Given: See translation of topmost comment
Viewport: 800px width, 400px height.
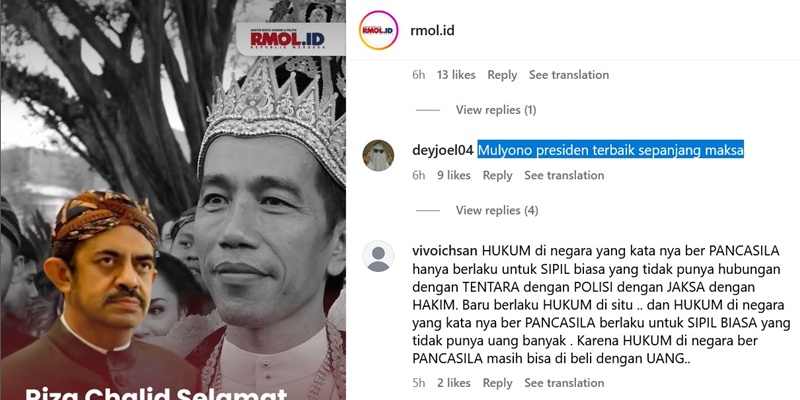Looking at the screenshot, I should pos(569,75).
